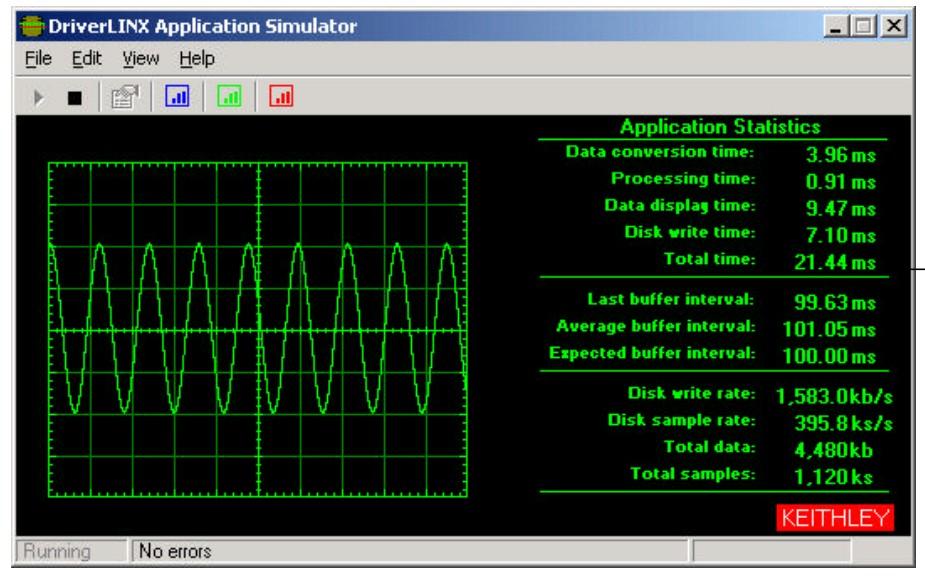This screenshot has height=577, width=925.
Task: Click the KEITHLEY logo
Action: click(835, 518)
